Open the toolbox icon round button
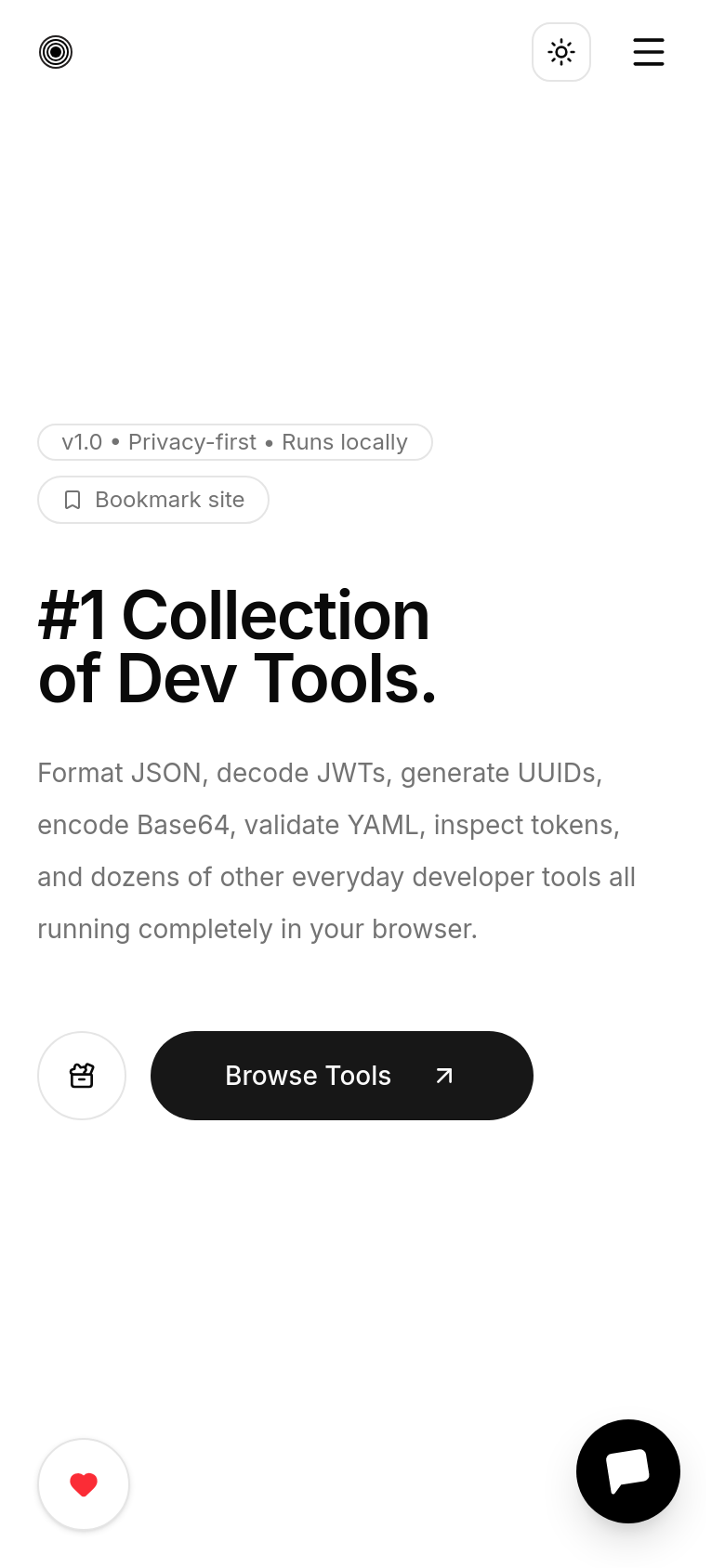The height and width of the screenshot is (1568, 725). (82, 1076)
